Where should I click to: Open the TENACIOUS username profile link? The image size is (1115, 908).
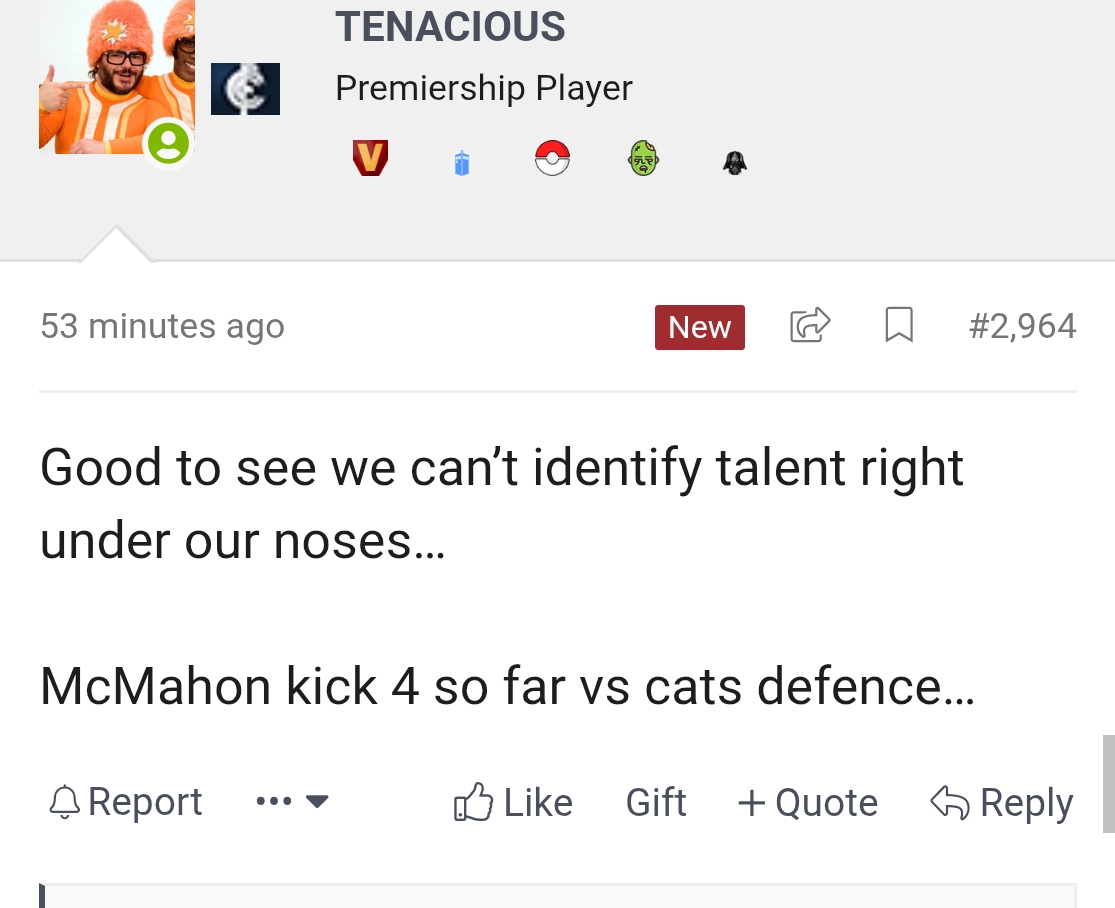[450, 27]
